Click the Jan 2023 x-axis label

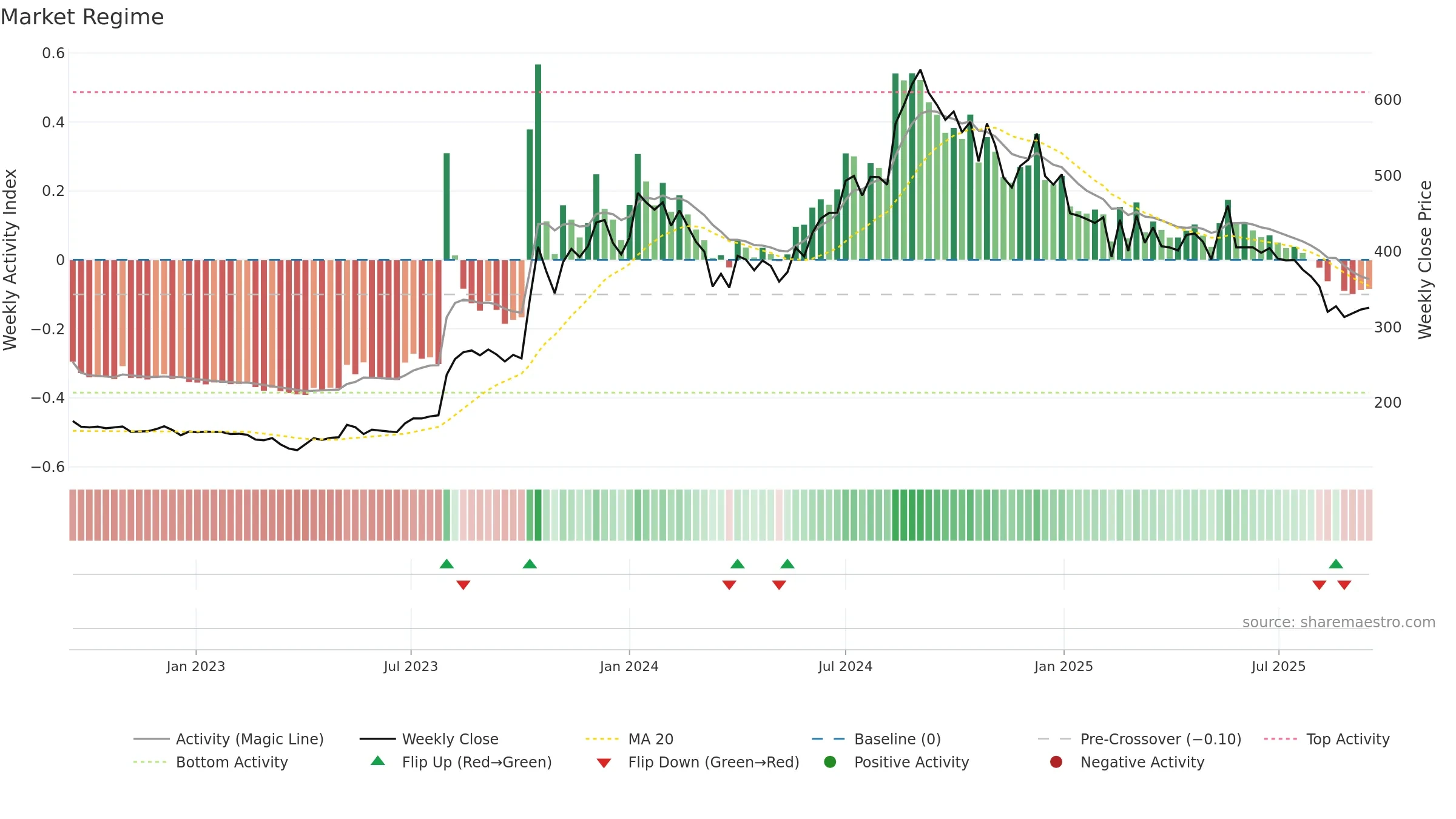click(196, 666)
